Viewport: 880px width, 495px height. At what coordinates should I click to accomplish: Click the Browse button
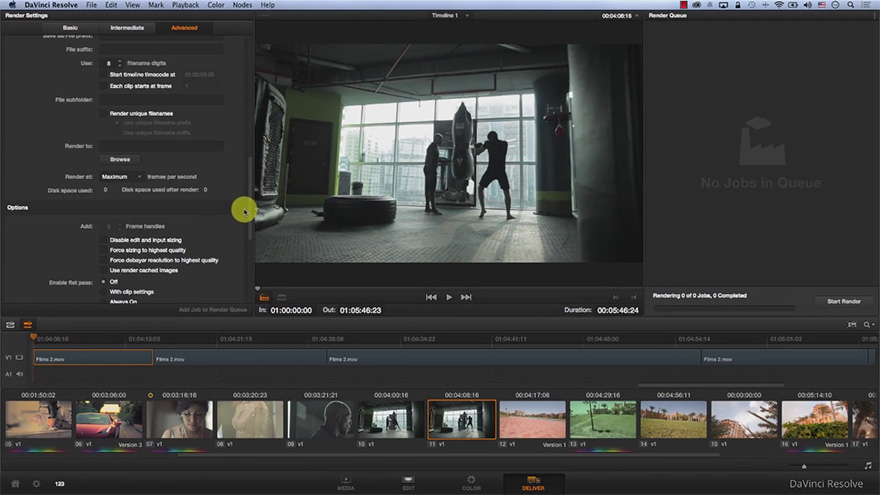[x=120, y=159]
